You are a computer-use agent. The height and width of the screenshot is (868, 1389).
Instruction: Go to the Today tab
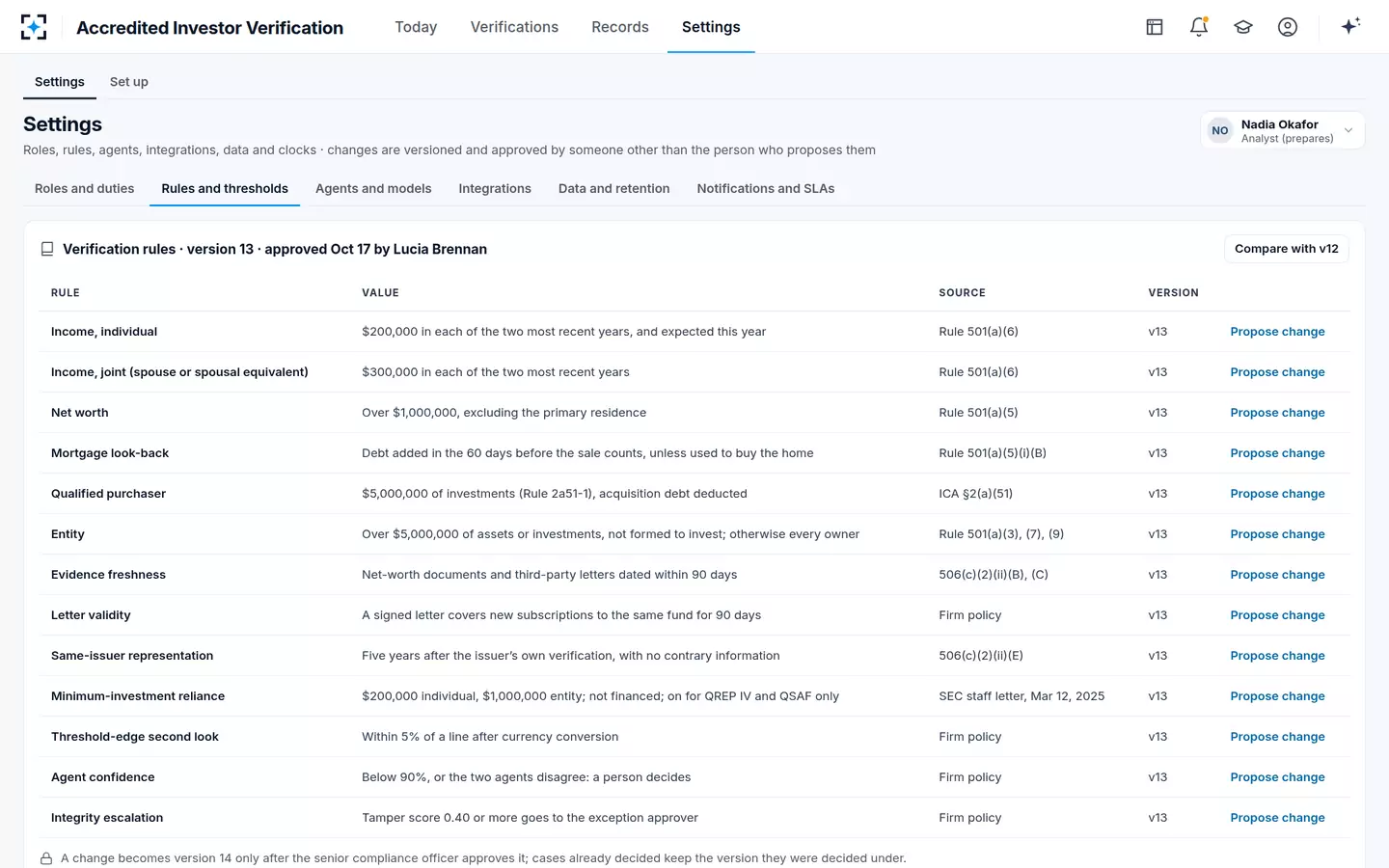pos(416,27)
